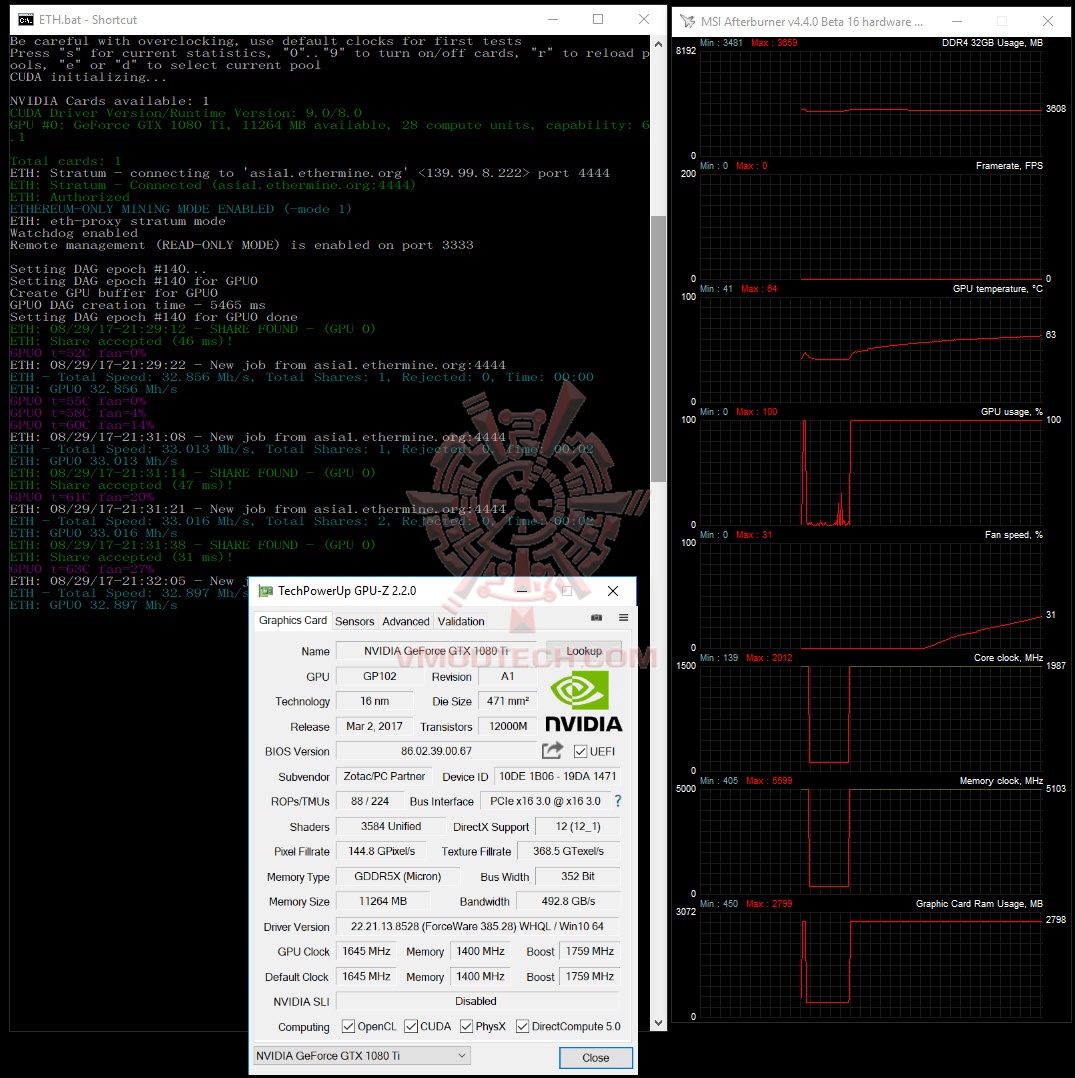Click the NVIDIA SLI Disabled field
The image size is (1075, 1078).
(x=477, y=1001)
